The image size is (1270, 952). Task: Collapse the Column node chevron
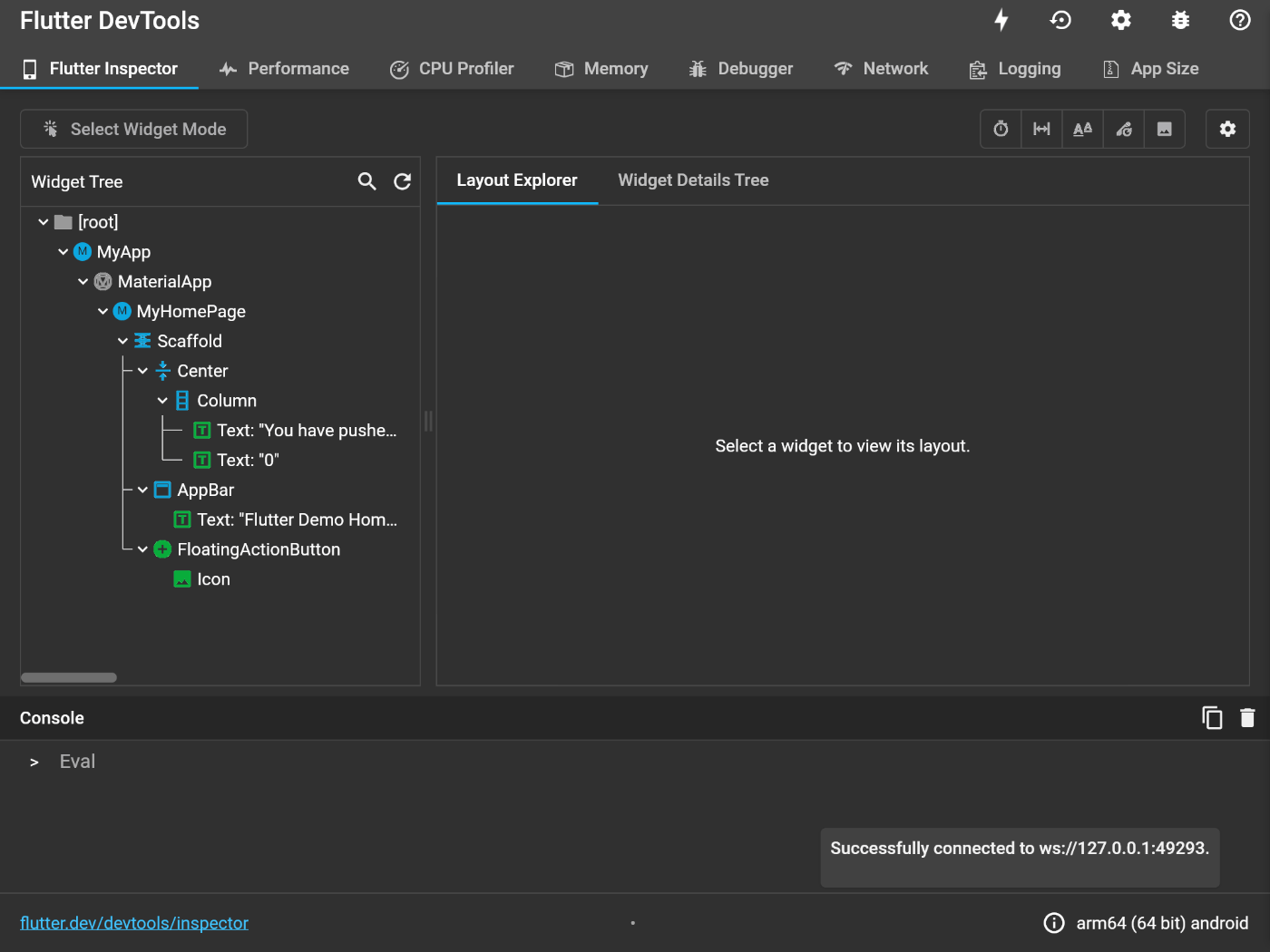pos(162,401)
